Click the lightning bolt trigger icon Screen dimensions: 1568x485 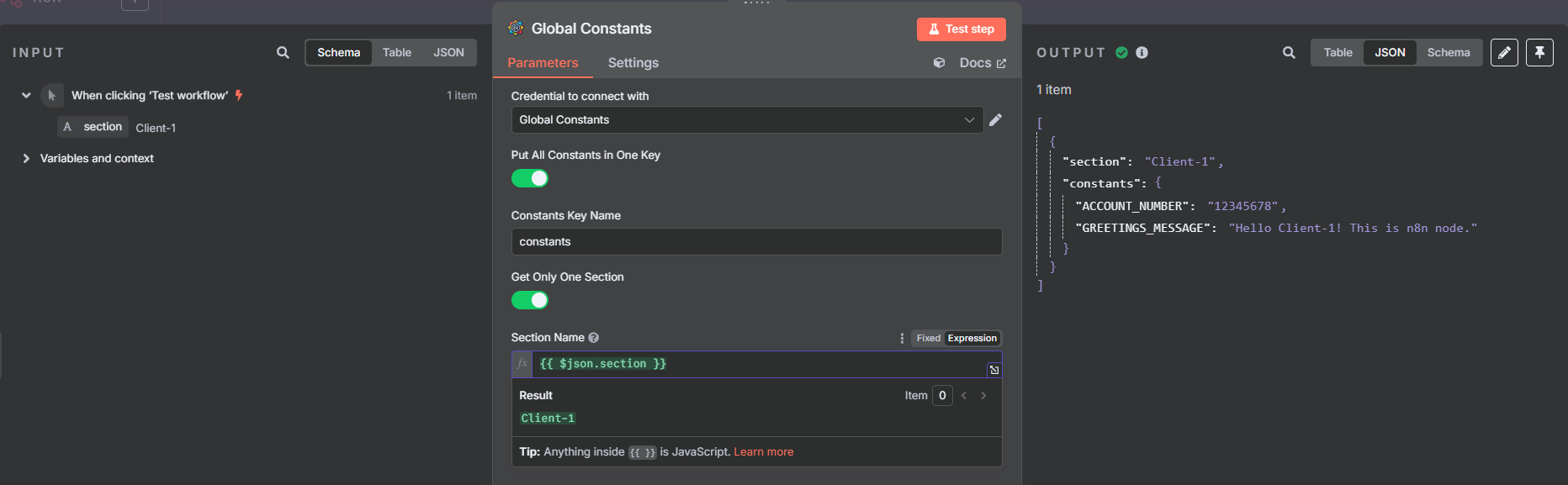[239, 95]
